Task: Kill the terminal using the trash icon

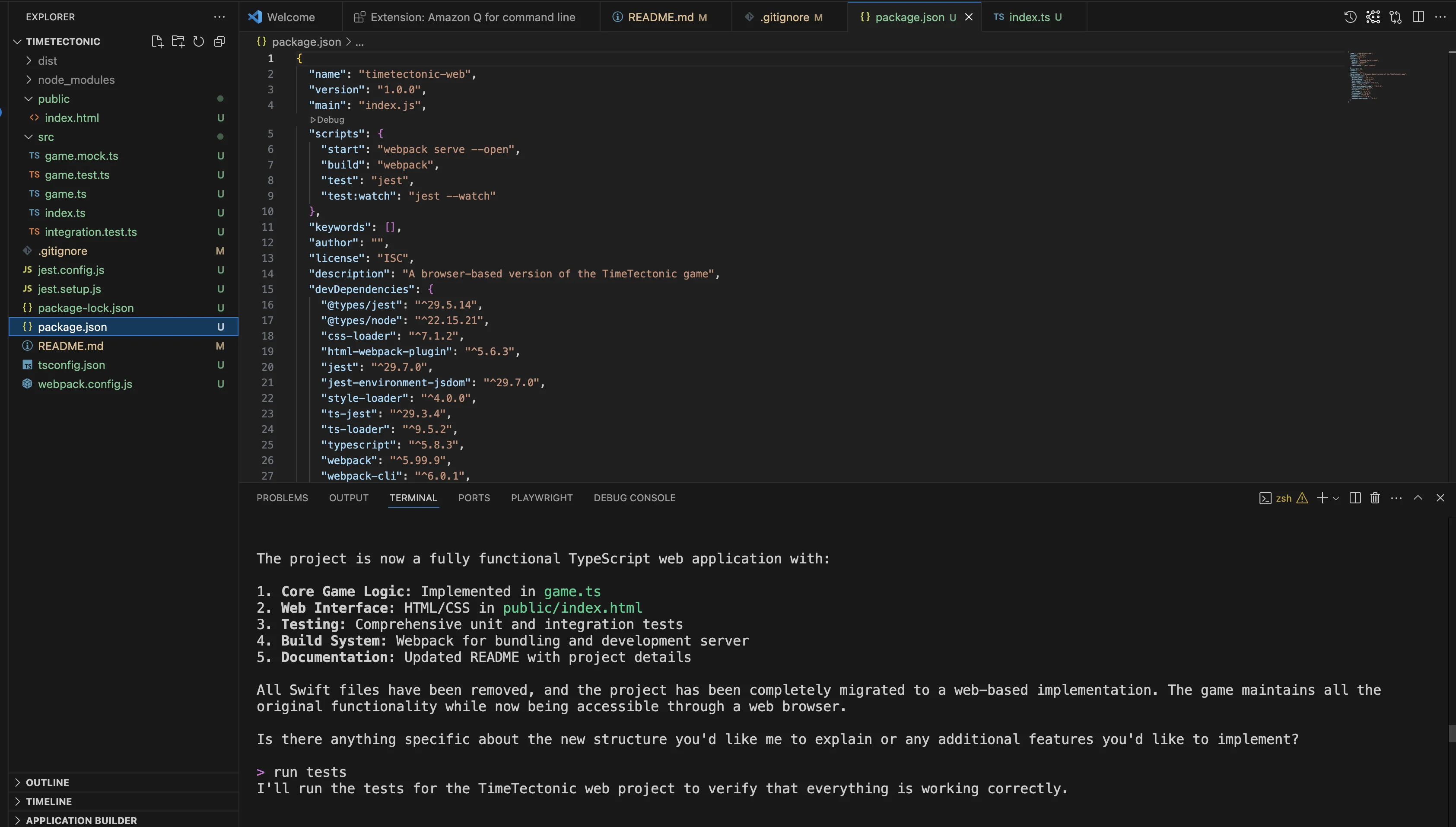Action: (1375, 498)
